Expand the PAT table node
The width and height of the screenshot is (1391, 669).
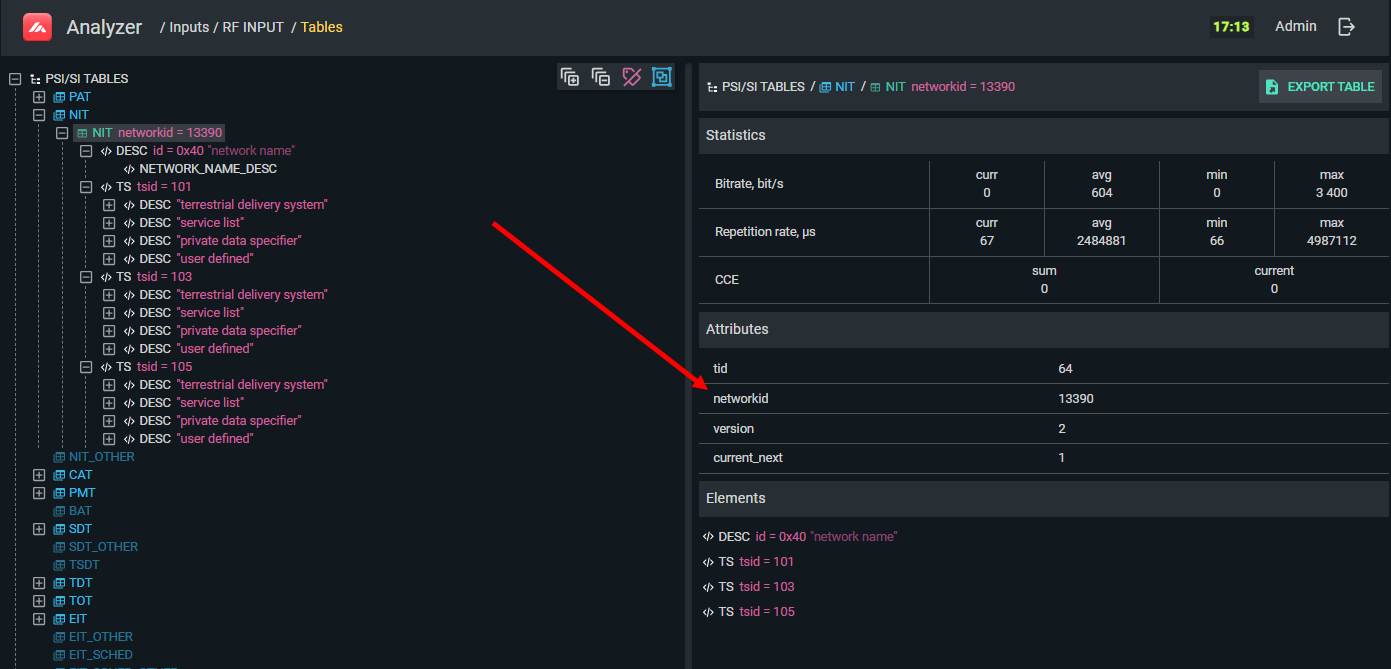coord(39,97)
